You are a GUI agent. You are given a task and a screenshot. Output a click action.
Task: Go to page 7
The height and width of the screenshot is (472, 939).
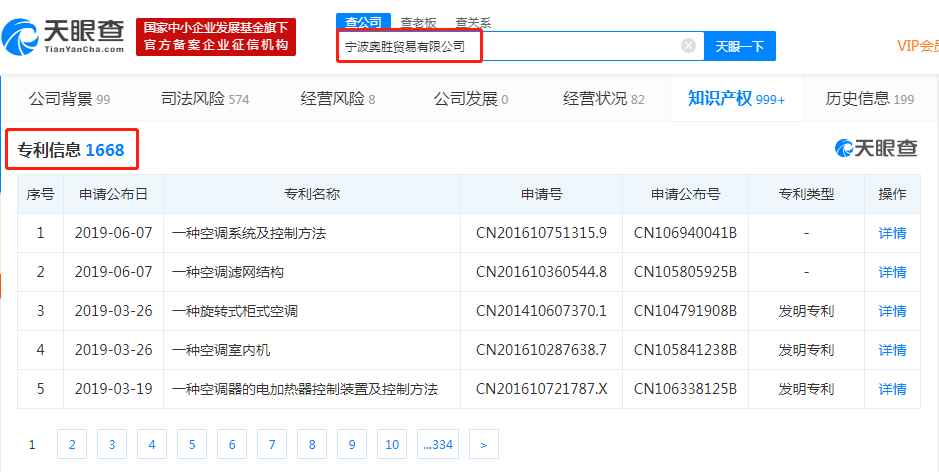(x=272, y=444)
